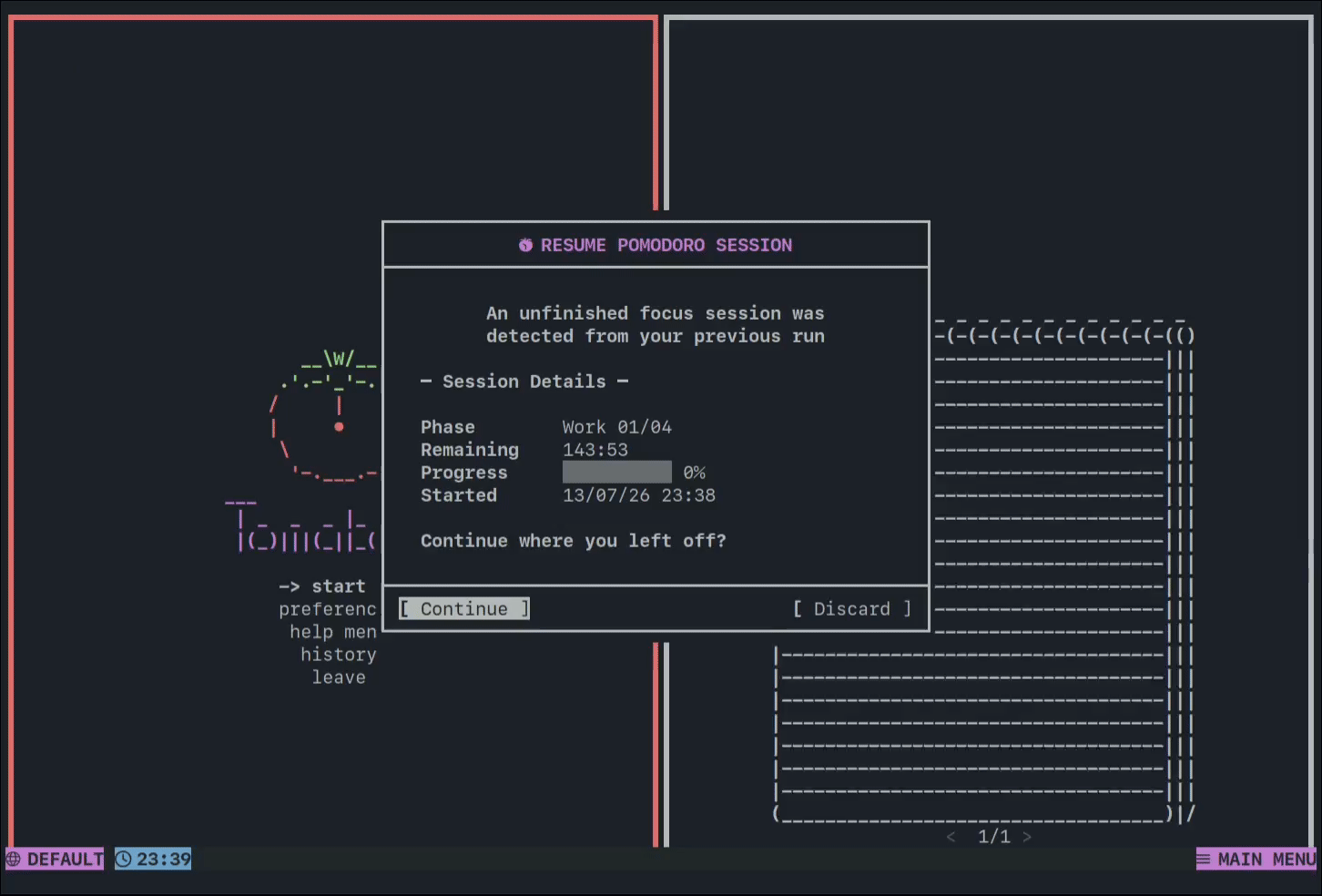Choose the leave menu entry
Image resolution: width=1322 pixels, height=896 pixels.
(339, 677)
